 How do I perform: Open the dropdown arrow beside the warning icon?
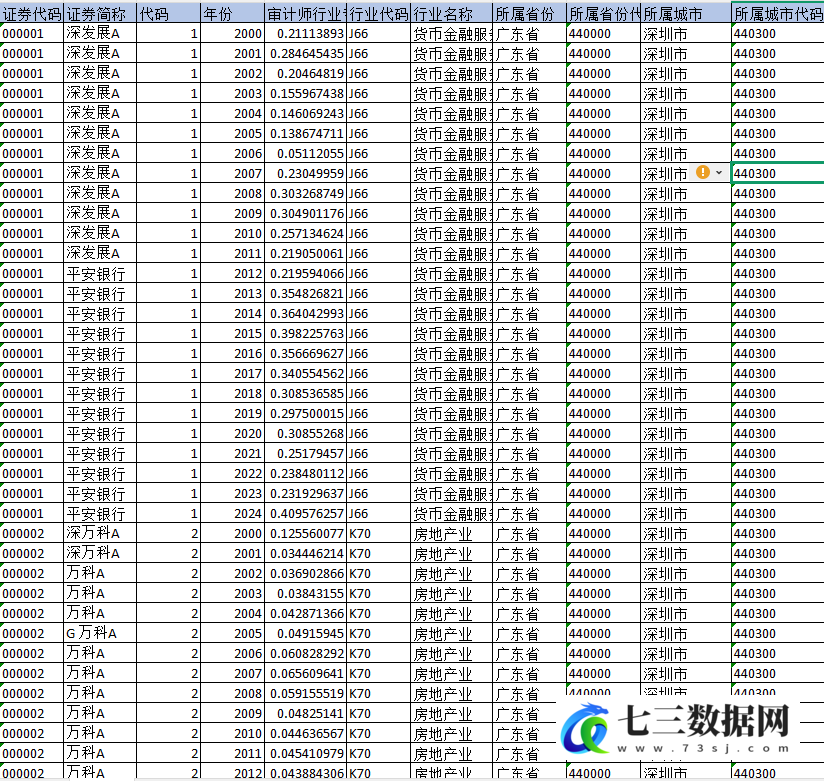(719, 172)
